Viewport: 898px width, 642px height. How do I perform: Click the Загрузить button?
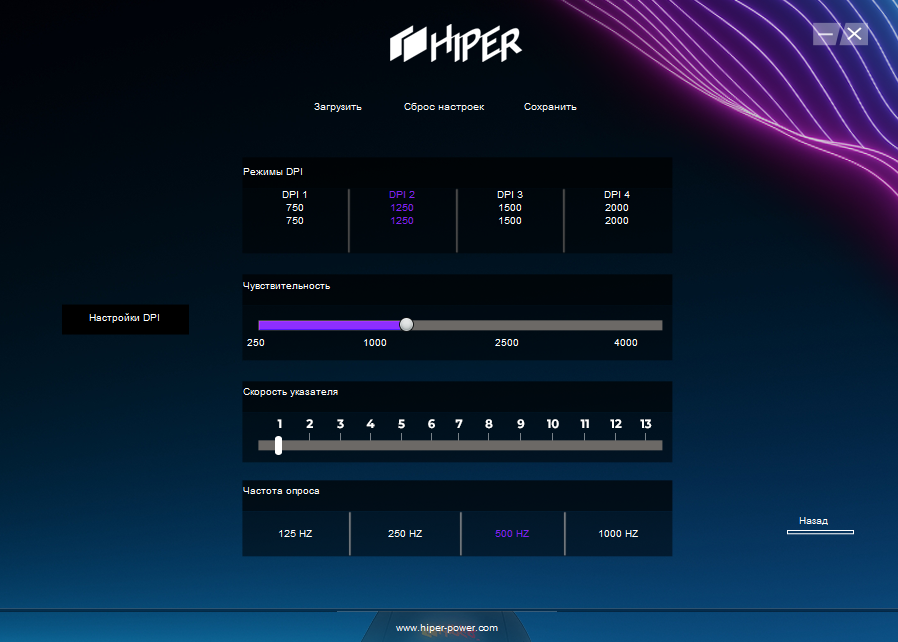(337, 107)
